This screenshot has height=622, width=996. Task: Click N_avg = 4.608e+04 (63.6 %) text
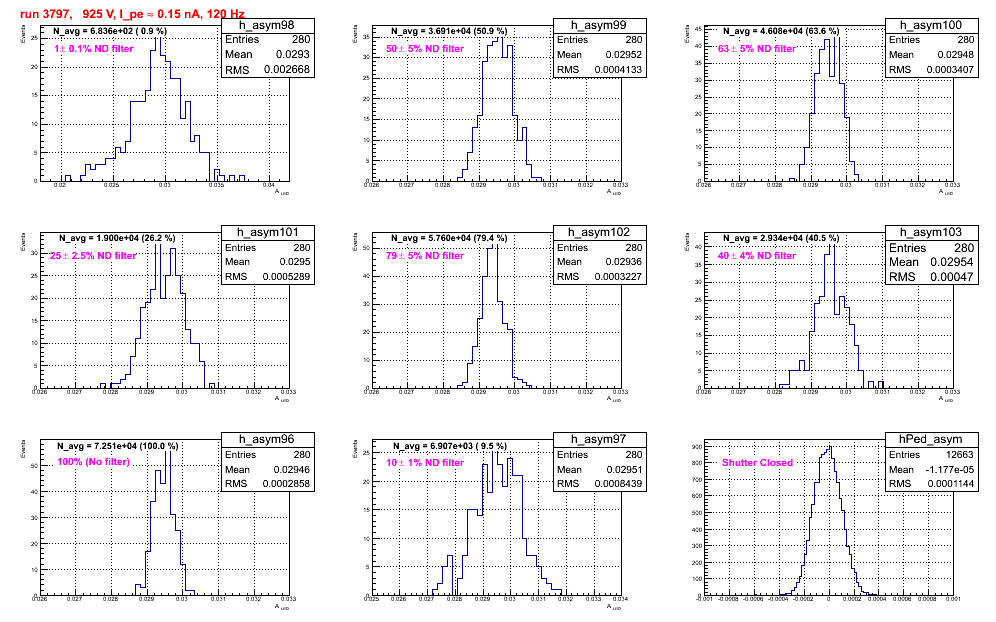(x=781, y=31)
